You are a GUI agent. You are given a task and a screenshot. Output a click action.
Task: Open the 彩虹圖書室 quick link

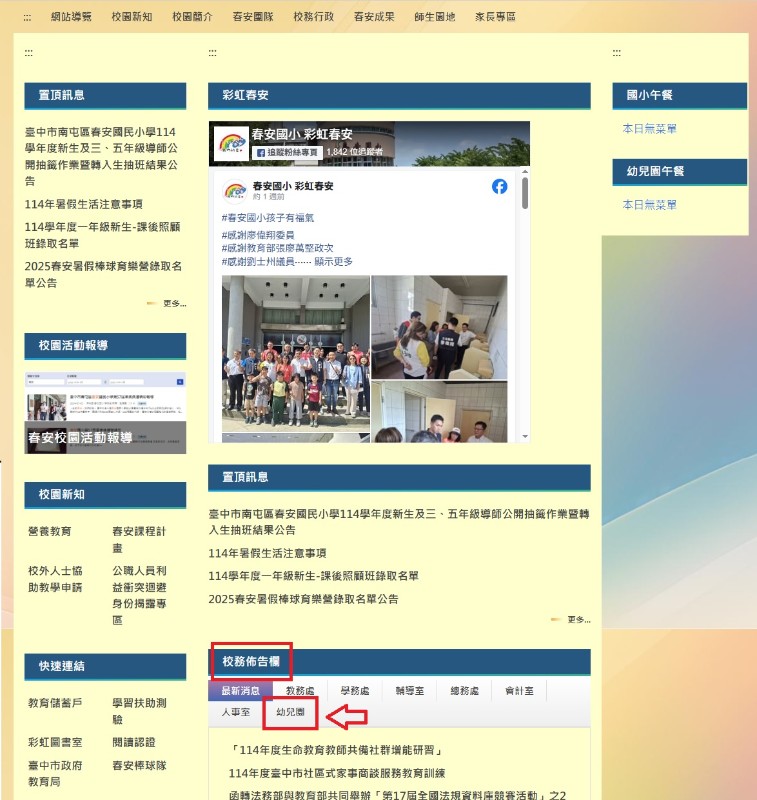tap(55, 742)
